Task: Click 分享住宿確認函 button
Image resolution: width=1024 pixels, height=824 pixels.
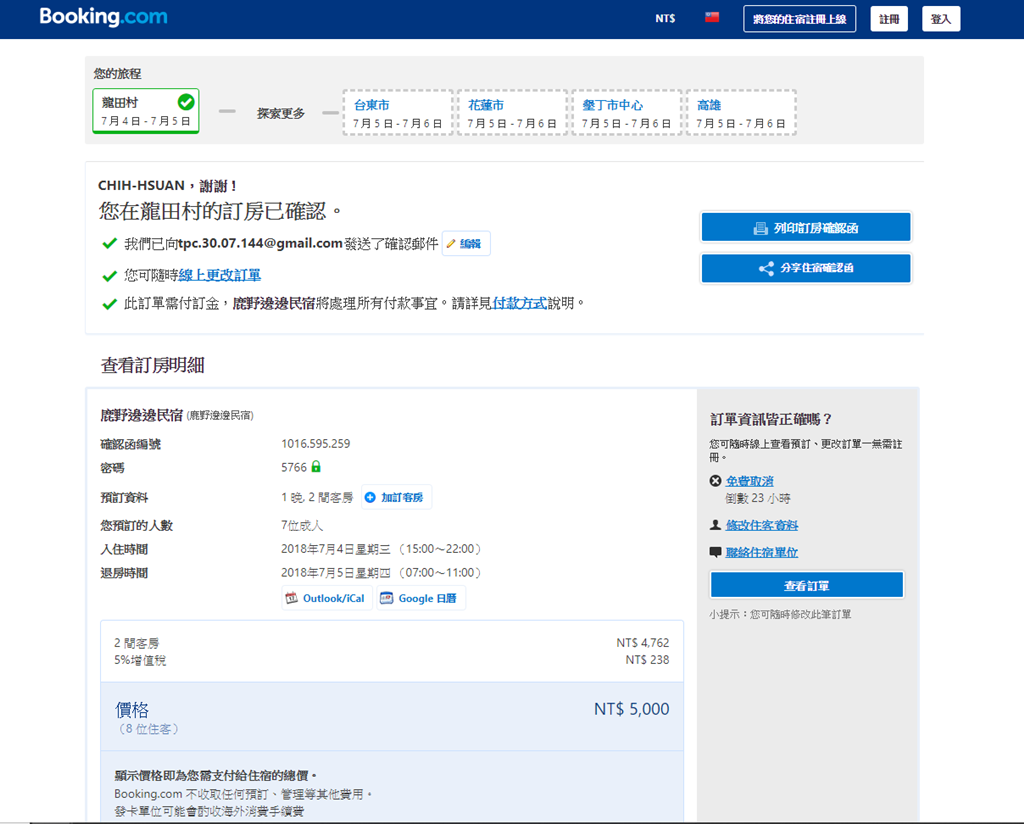Action: pyautogui.click(x=806, y=268)
